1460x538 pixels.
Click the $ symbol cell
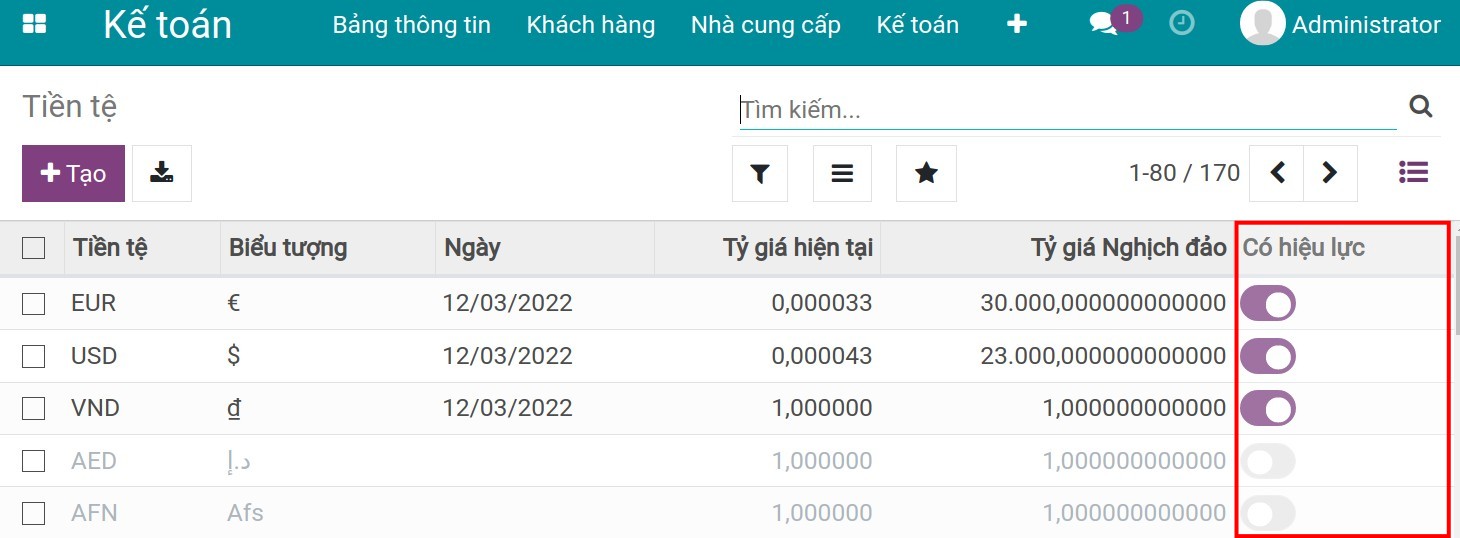click(234, 356)
